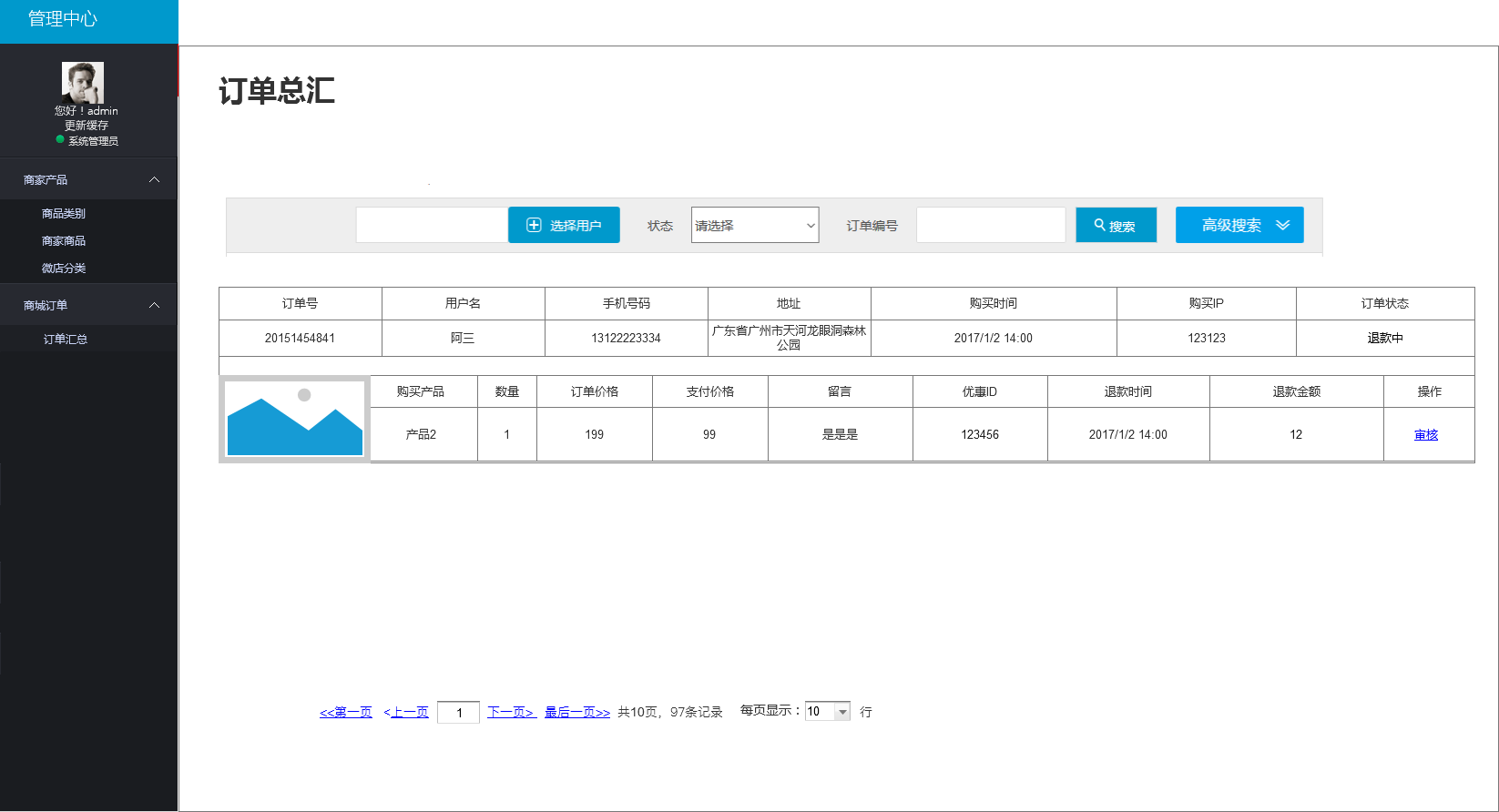Click the 审核 link for 产品2
Image resolution: width=1499 pixels, height=812 pixels.
1426,435
